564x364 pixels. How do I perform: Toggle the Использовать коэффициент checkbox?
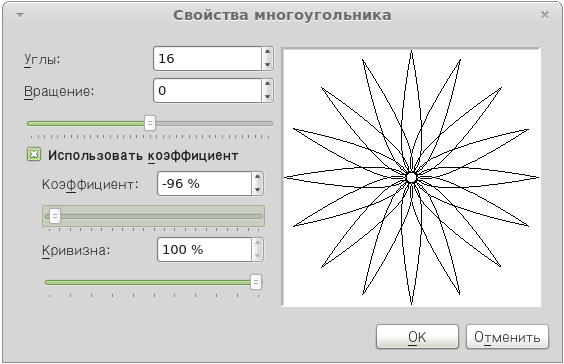[34, 155]
